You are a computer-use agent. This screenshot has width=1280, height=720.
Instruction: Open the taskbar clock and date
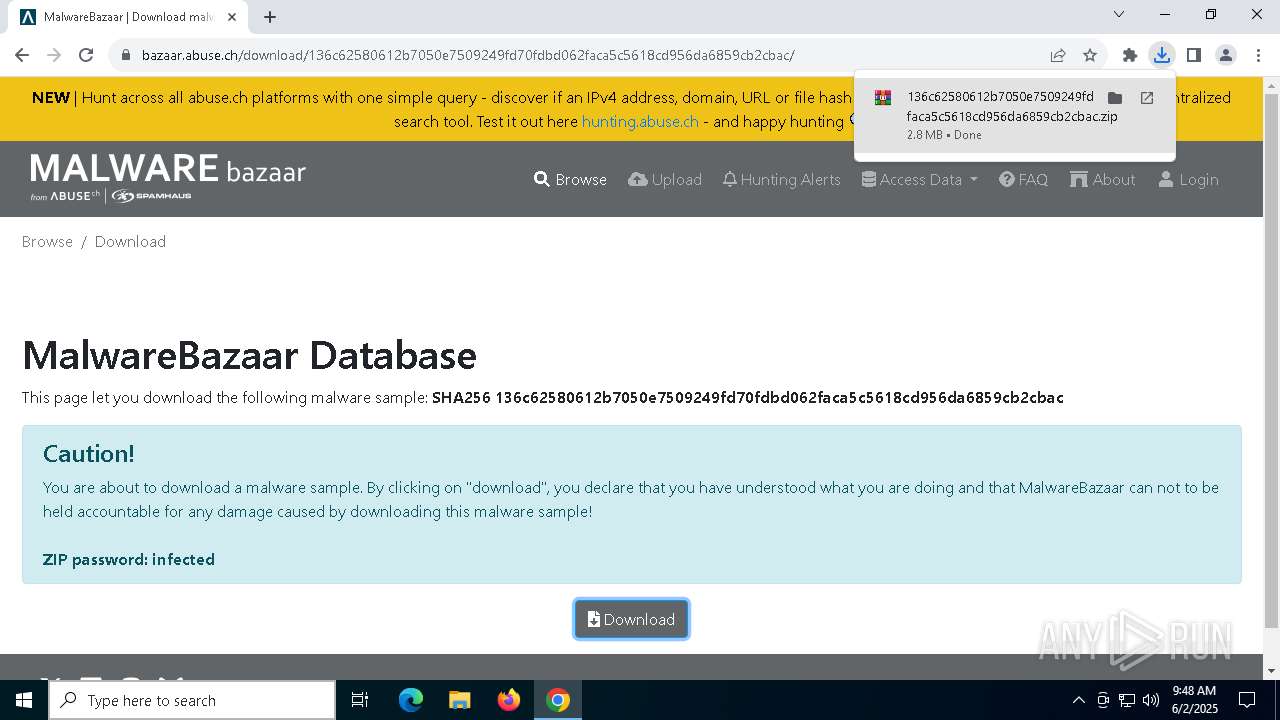click(x=1194, y=700)
